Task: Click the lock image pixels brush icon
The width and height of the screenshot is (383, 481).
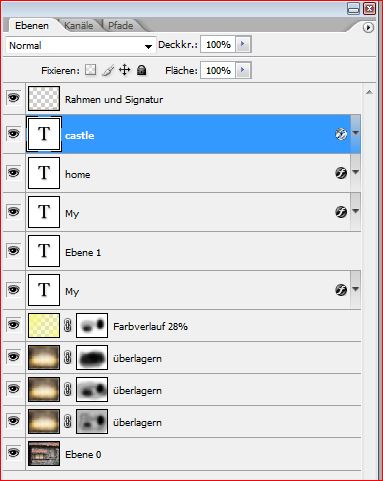Action: (x=108, y=70)
